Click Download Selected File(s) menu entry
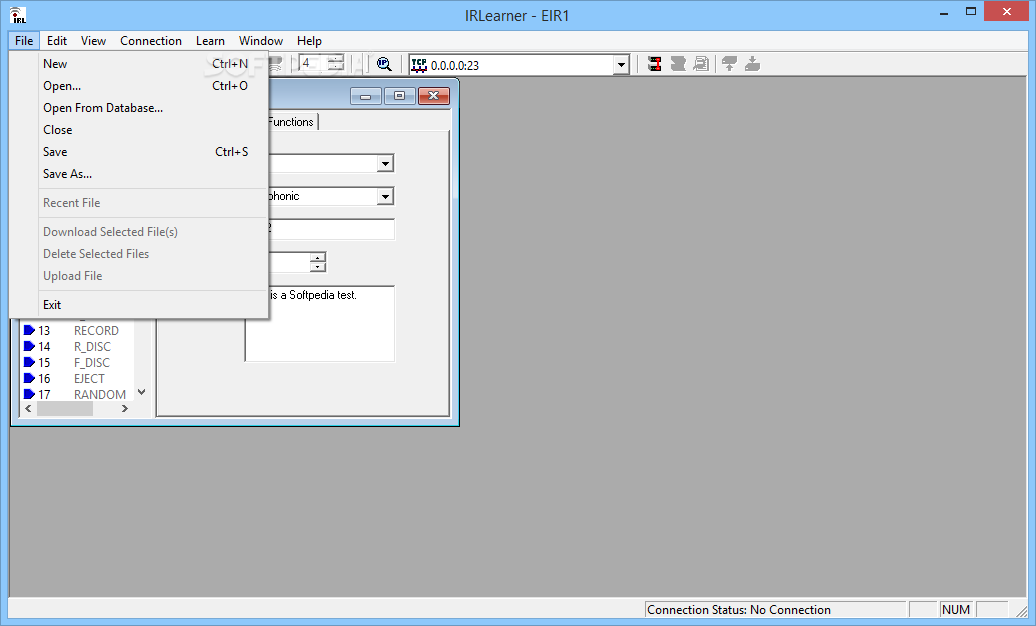Viewport: 1036px width, 626px height. tap(139, 231)
